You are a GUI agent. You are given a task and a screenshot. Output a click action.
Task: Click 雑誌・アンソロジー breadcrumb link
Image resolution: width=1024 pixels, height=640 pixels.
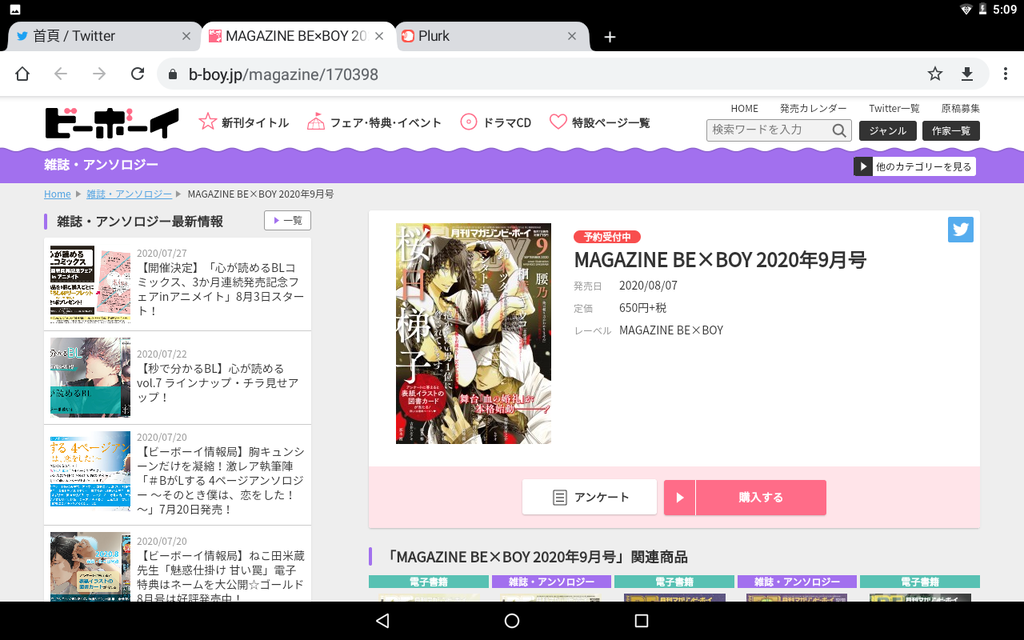pos(129,194)
